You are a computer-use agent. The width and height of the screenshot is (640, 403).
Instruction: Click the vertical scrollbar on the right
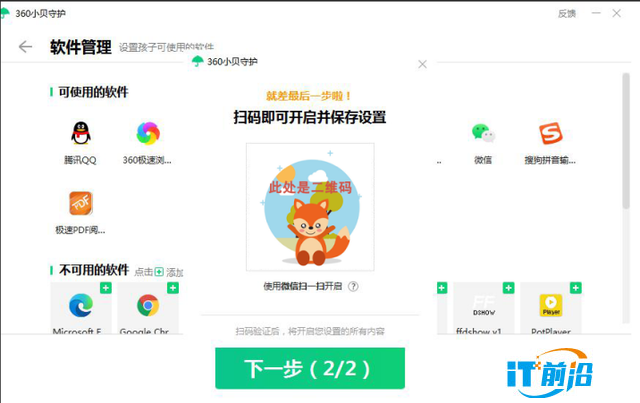click(626, 141)
